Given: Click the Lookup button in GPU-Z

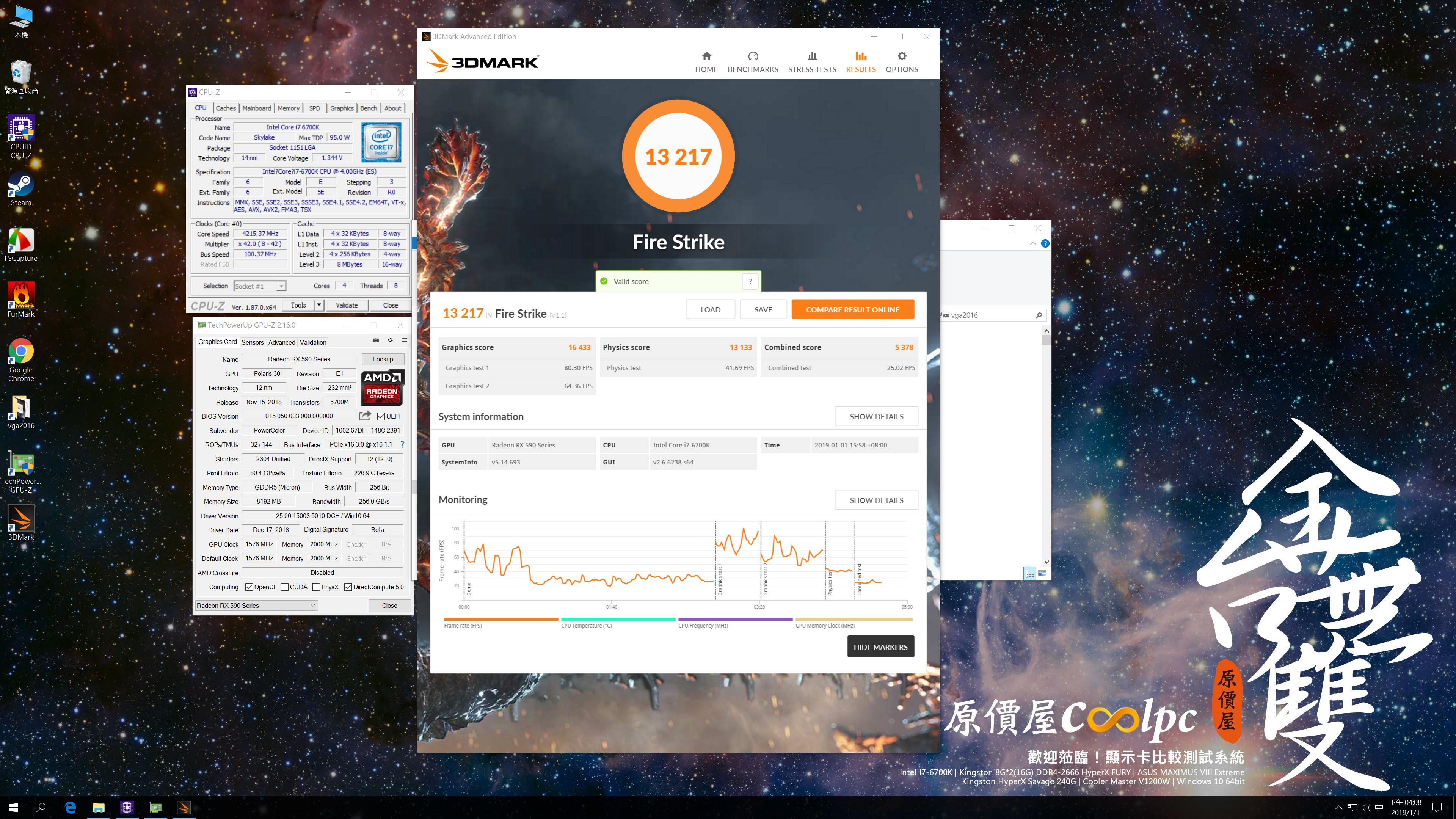Looking at the screenshot, I should coord(383,359).
